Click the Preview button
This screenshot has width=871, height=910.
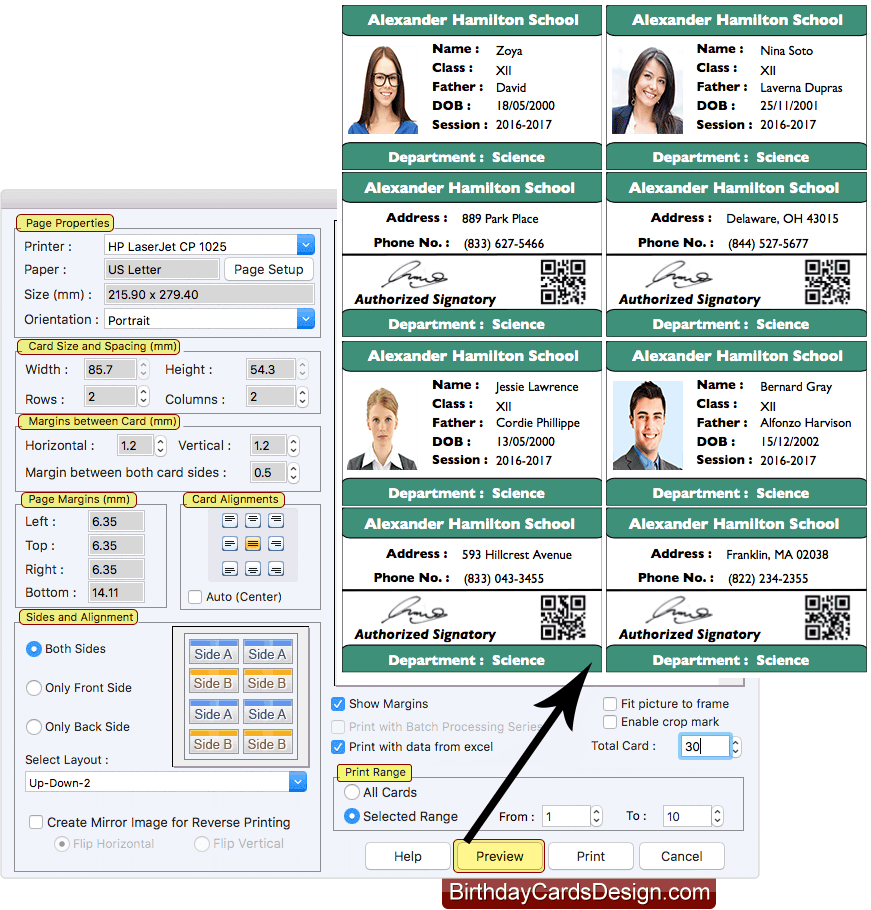(x=499, y=856)
